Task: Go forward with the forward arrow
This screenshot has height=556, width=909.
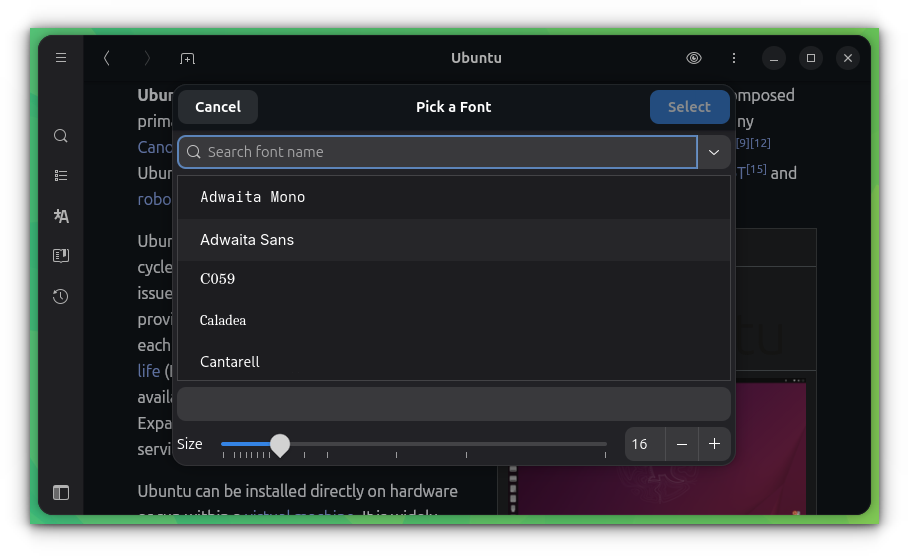Action: coord(147,58)
